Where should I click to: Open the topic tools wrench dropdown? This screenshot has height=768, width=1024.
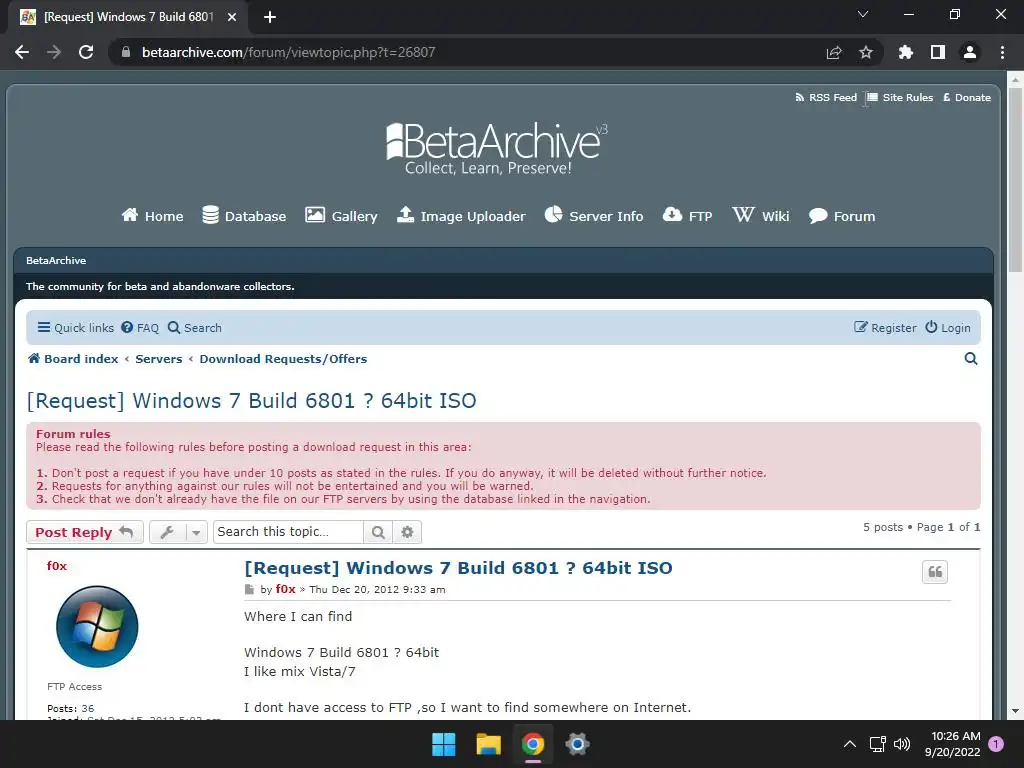coord(178,532)
